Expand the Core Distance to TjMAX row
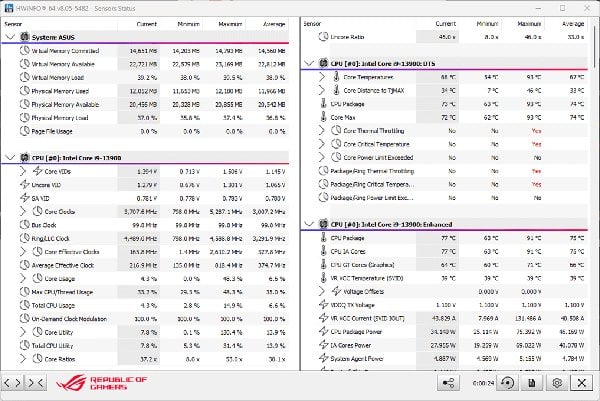Screen dimensions: 600x401 coord(322,90)
